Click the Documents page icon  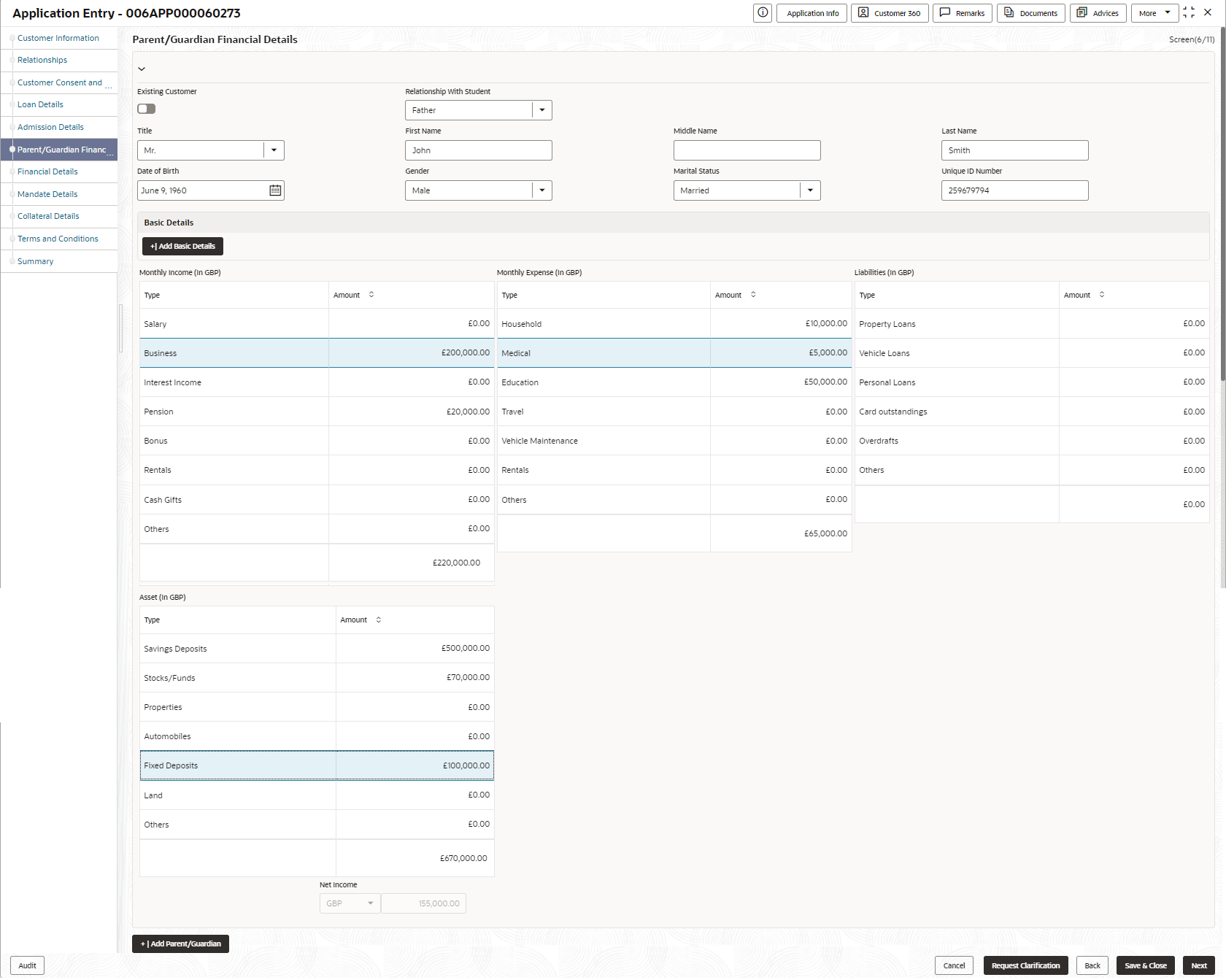point(1009,12)
